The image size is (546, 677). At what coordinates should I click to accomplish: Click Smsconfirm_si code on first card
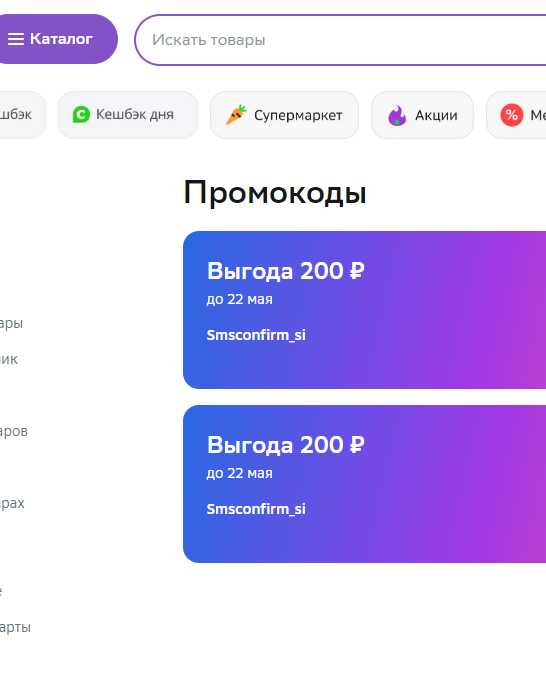[x=256, y=335]
